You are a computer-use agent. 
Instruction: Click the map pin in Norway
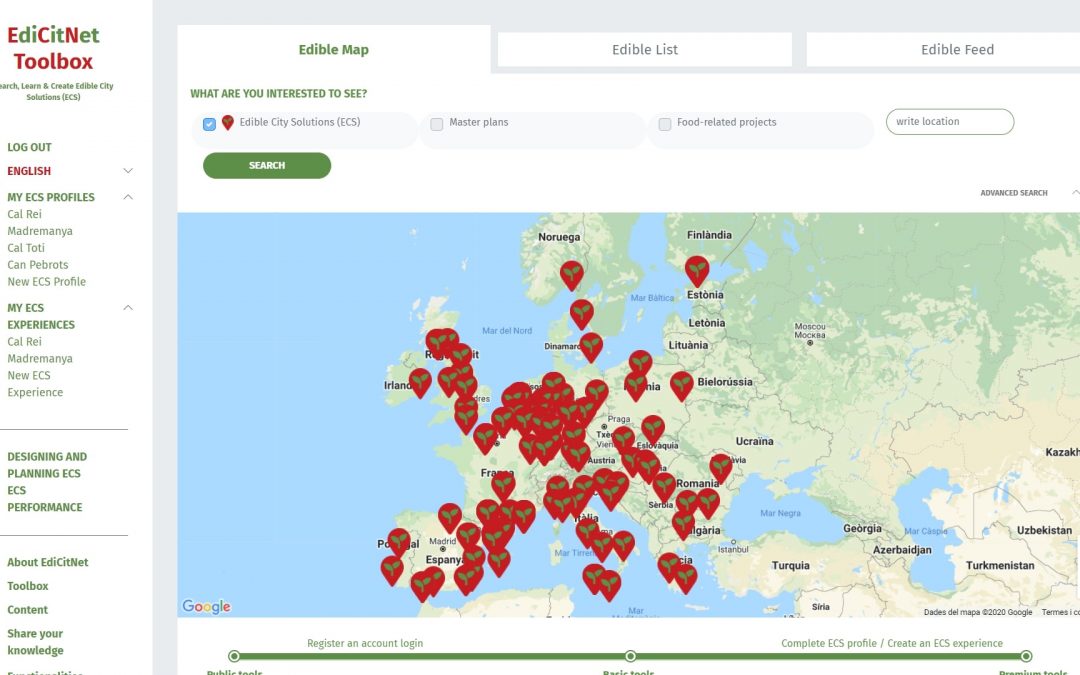(571, 273)
